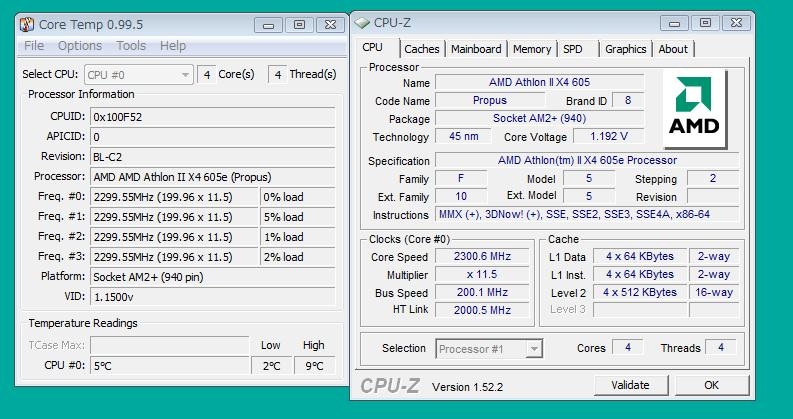Click the Technology value 45 nm
Viewport: 793px width, 419px height.
coord(463,136)
